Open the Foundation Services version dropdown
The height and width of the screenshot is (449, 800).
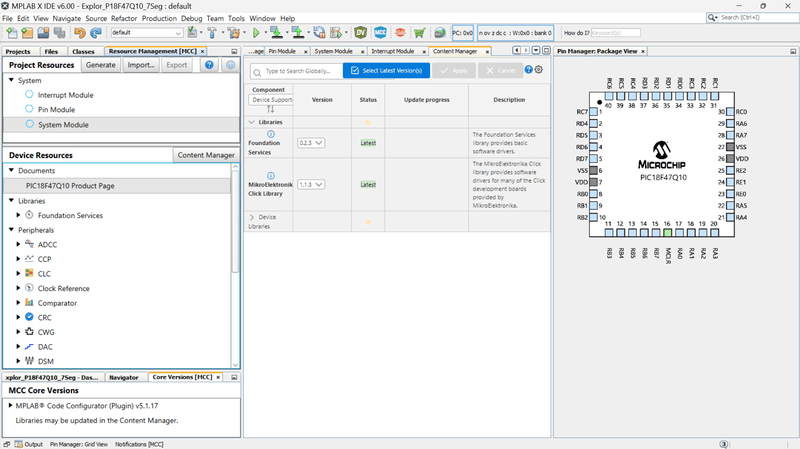tap(311, 143)
